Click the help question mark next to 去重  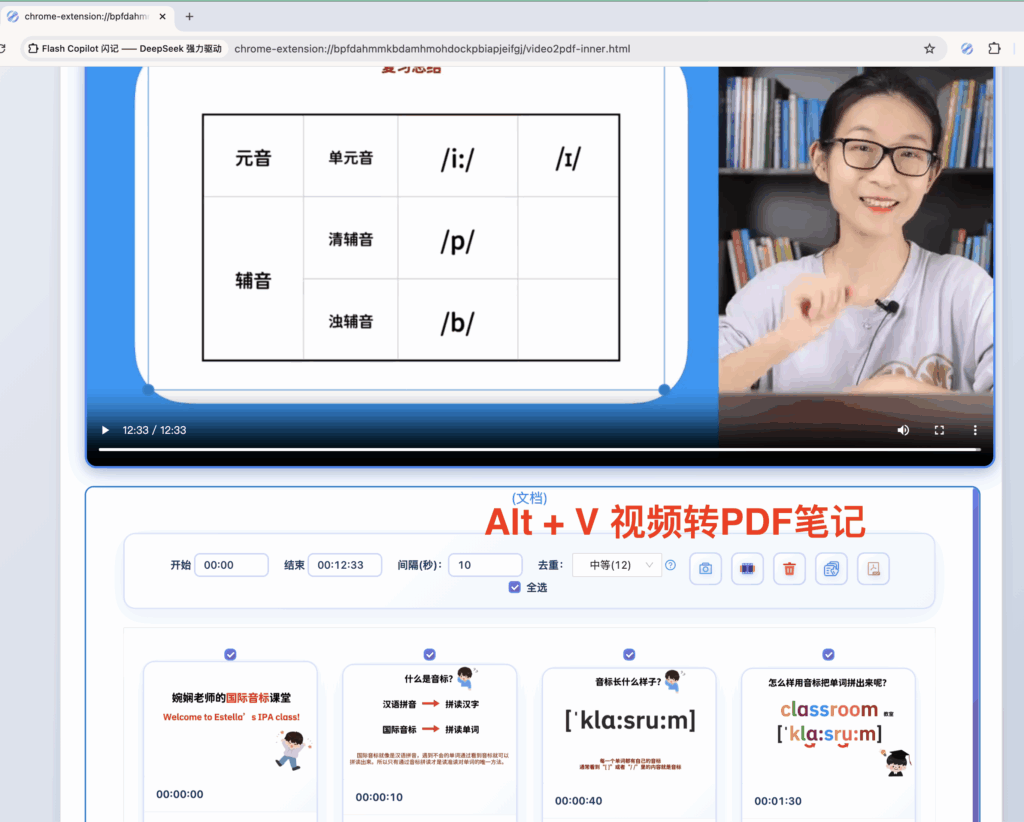[x=670, y=565]
